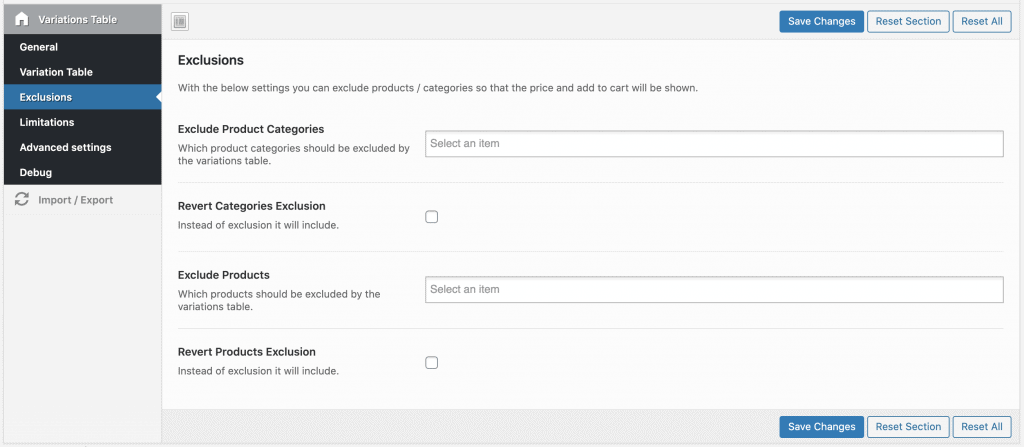
Task: Open Exclude Products select box
Action: (713, 290)
